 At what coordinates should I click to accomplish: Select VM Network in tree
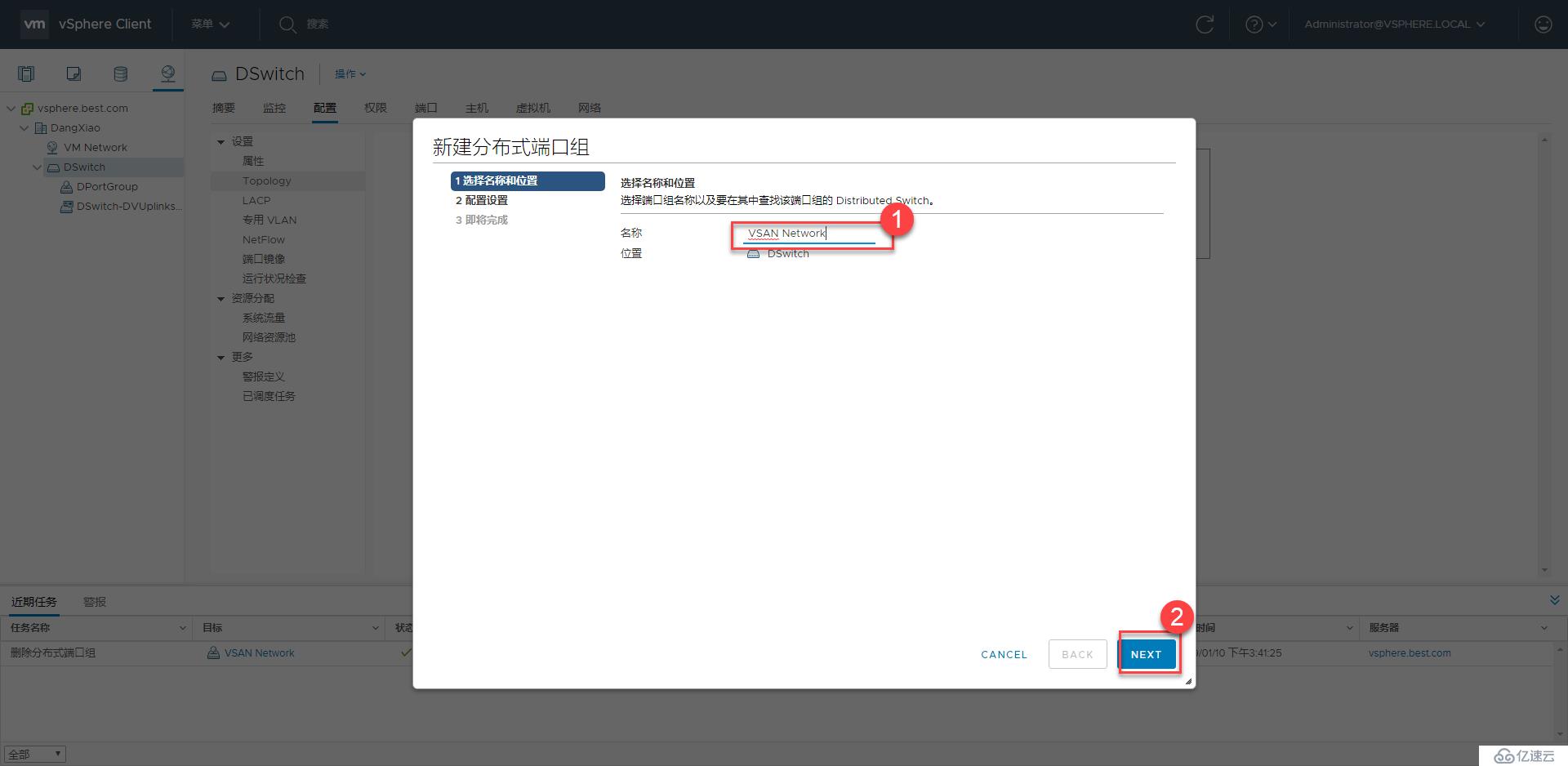pos(96,148)
